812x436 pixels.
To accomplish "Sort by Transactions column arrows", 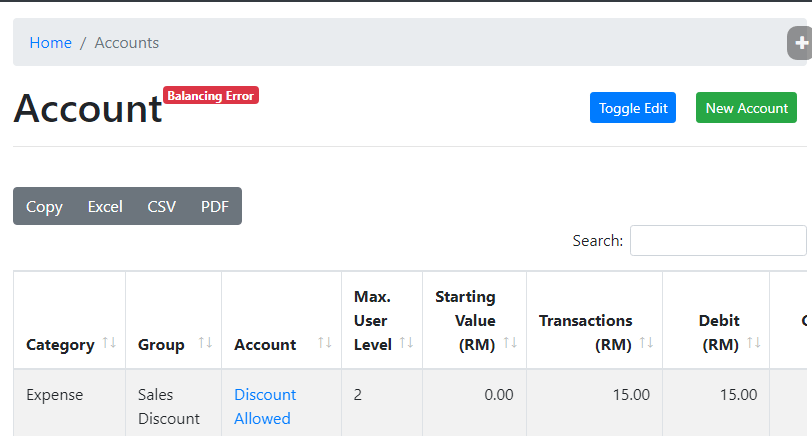I will tap(646, 343).
